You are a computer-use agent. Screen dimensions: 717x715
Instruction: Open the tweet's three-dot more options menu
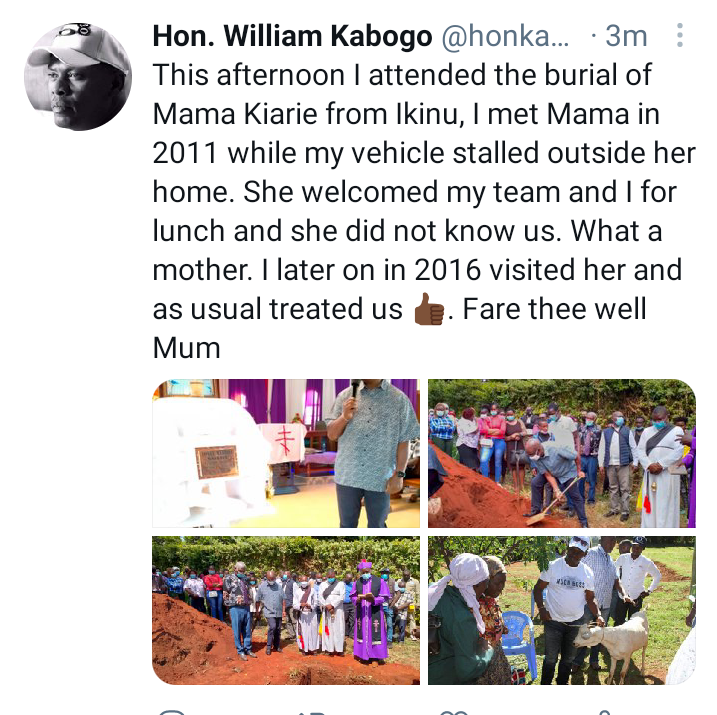pos(680,35)
